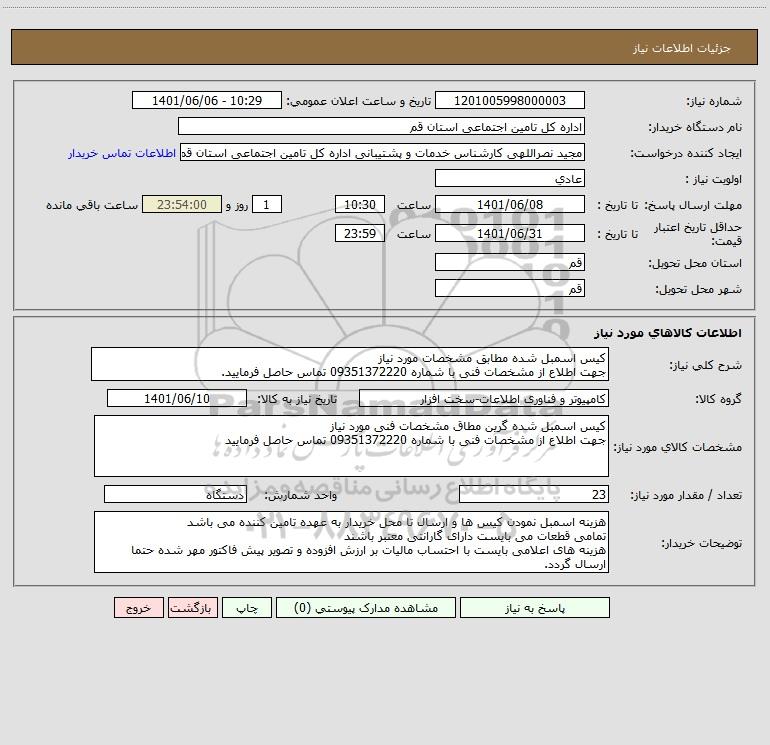Click the heading اطلاعات کالاهای مورد نیاز
The width and height of the screenshot is (770, 745).
(668, 332)
